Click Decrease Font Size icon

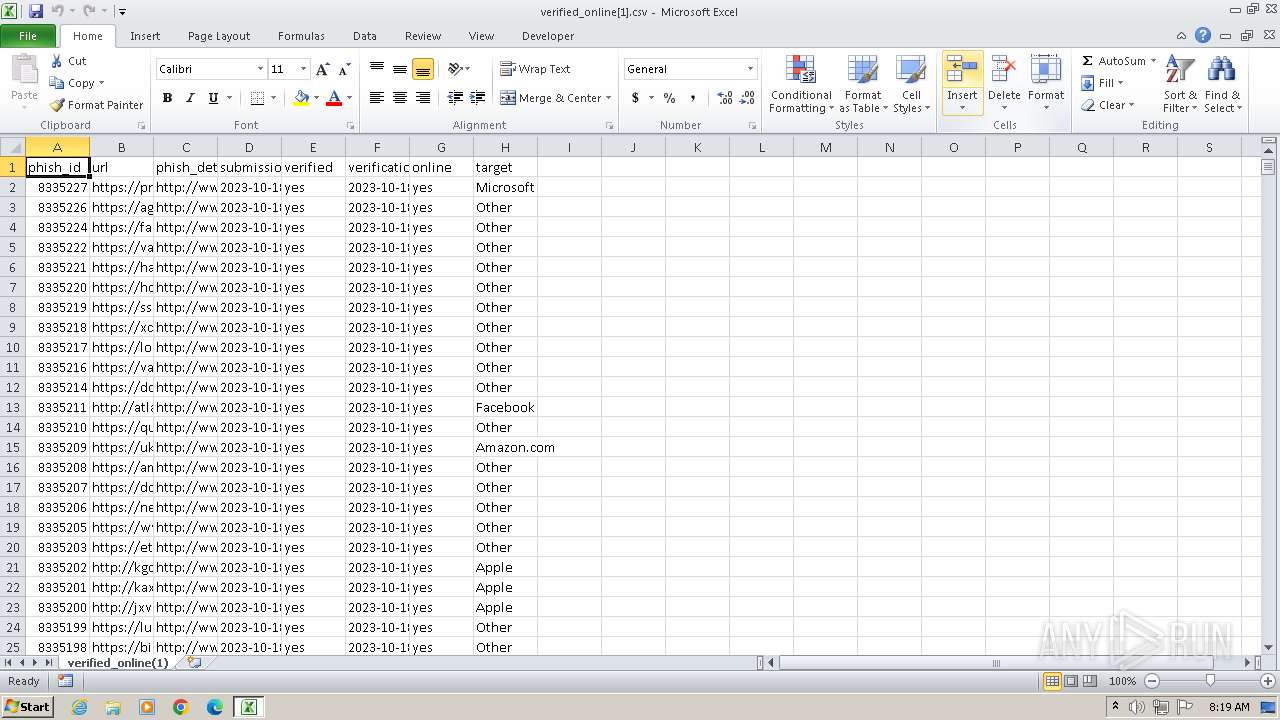click(x=344, y=69)
